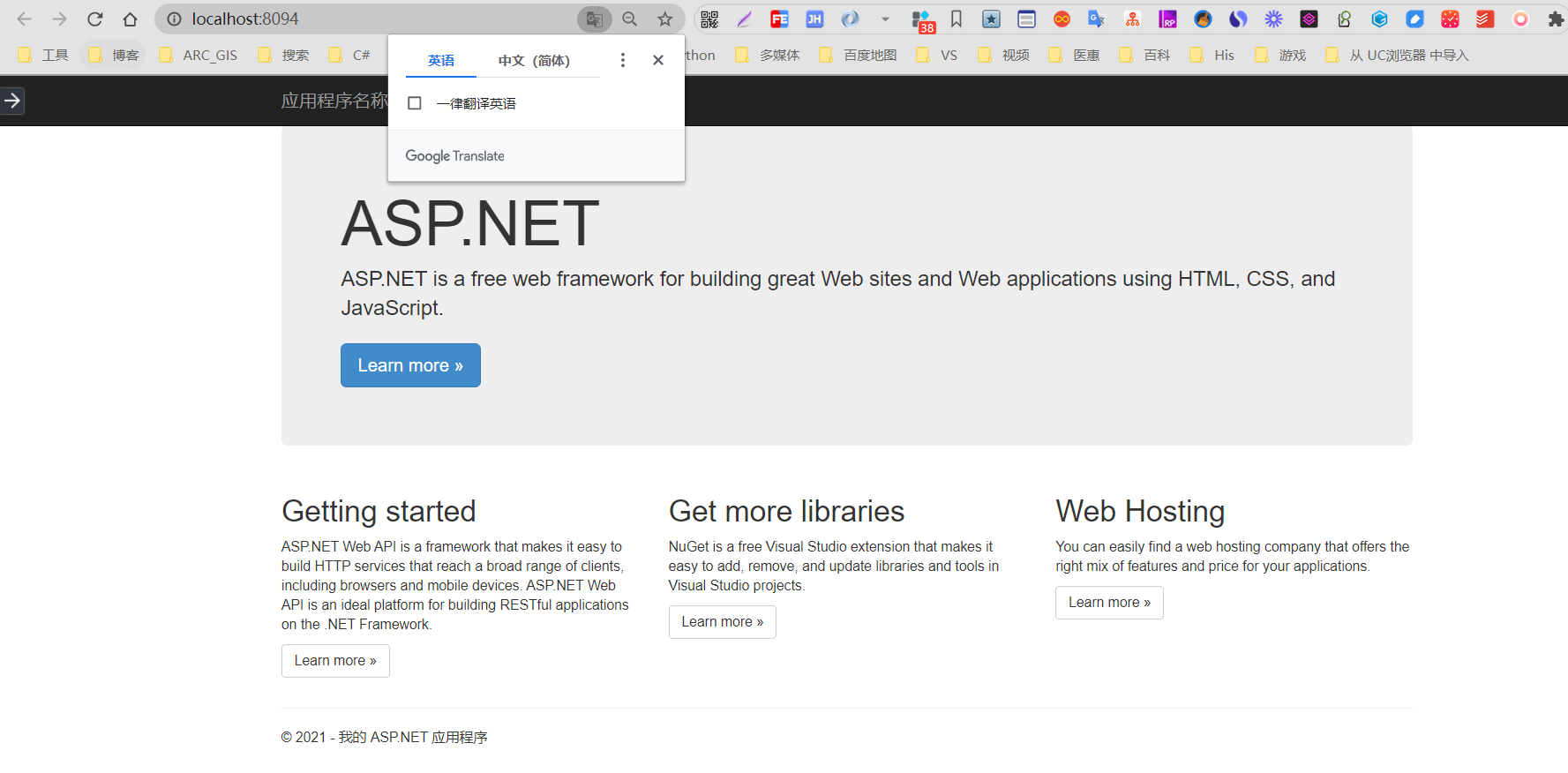The height and width of the screenshot is (773, 1568).
Task: Open the purple snowflake-like extension icon
Action: click(1273, 19)
